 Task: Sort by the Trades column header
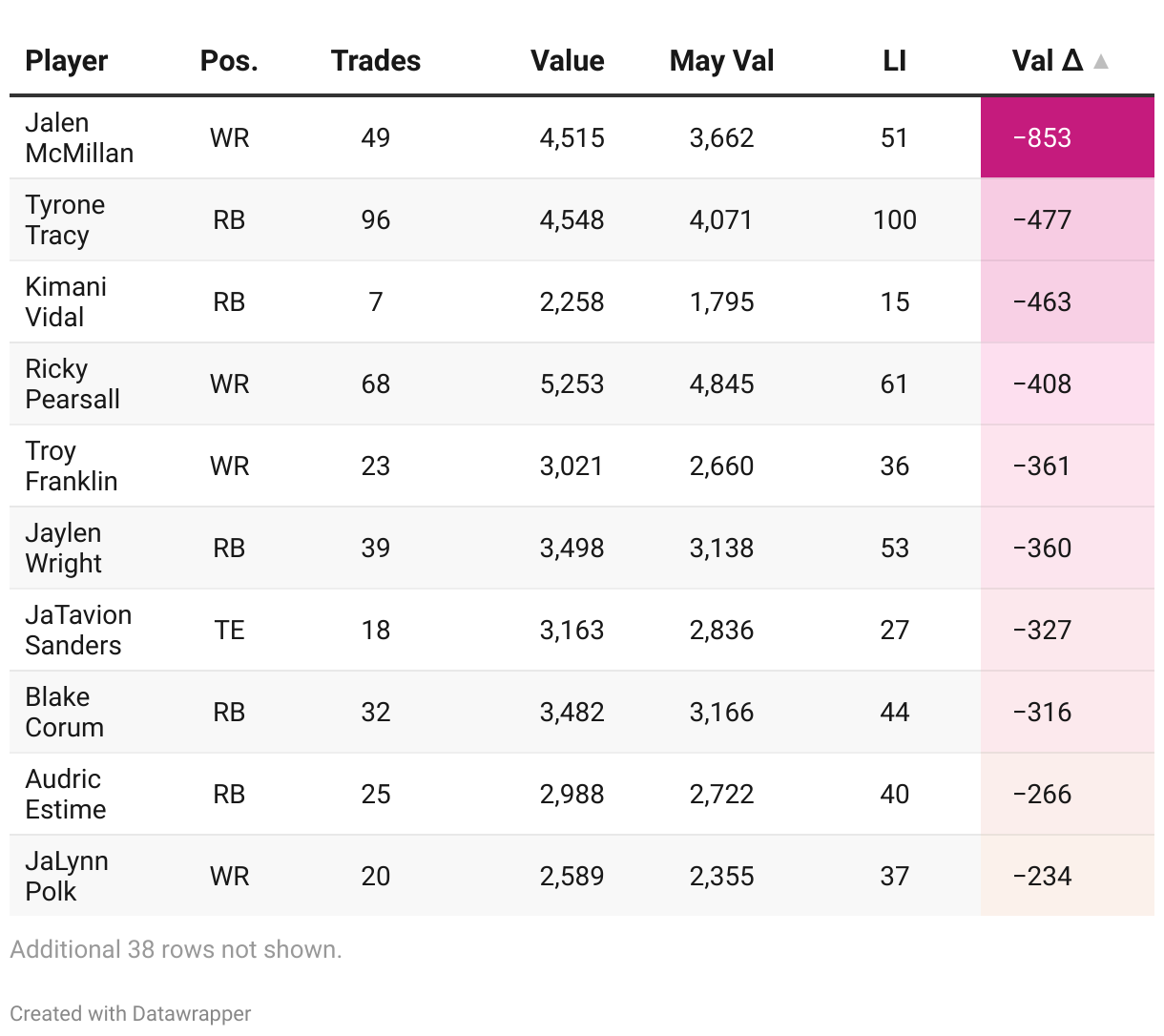click(x=376, y=61)
